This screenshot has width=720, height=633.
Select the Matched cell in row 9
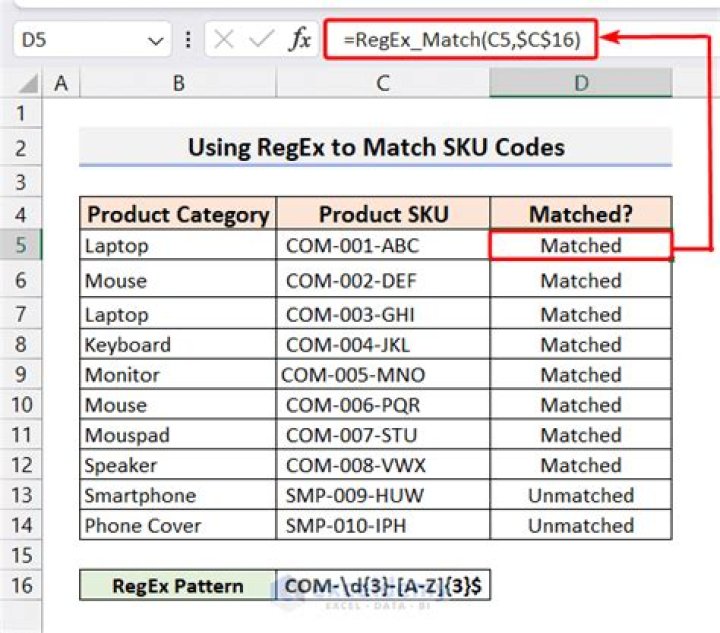pyautogui.click(x=581, y=375)
